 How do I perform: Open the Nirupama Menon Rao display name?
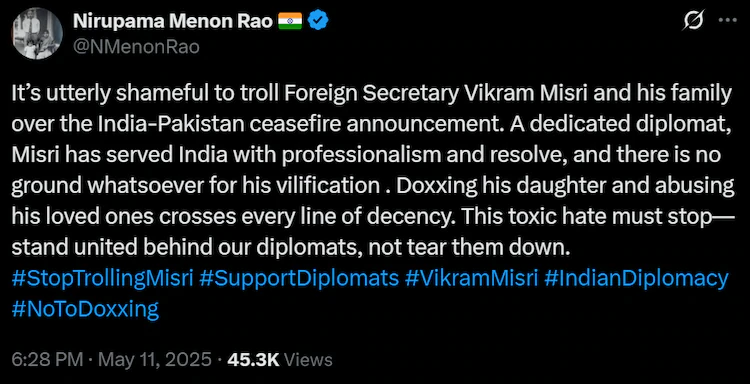coord(172,22)
